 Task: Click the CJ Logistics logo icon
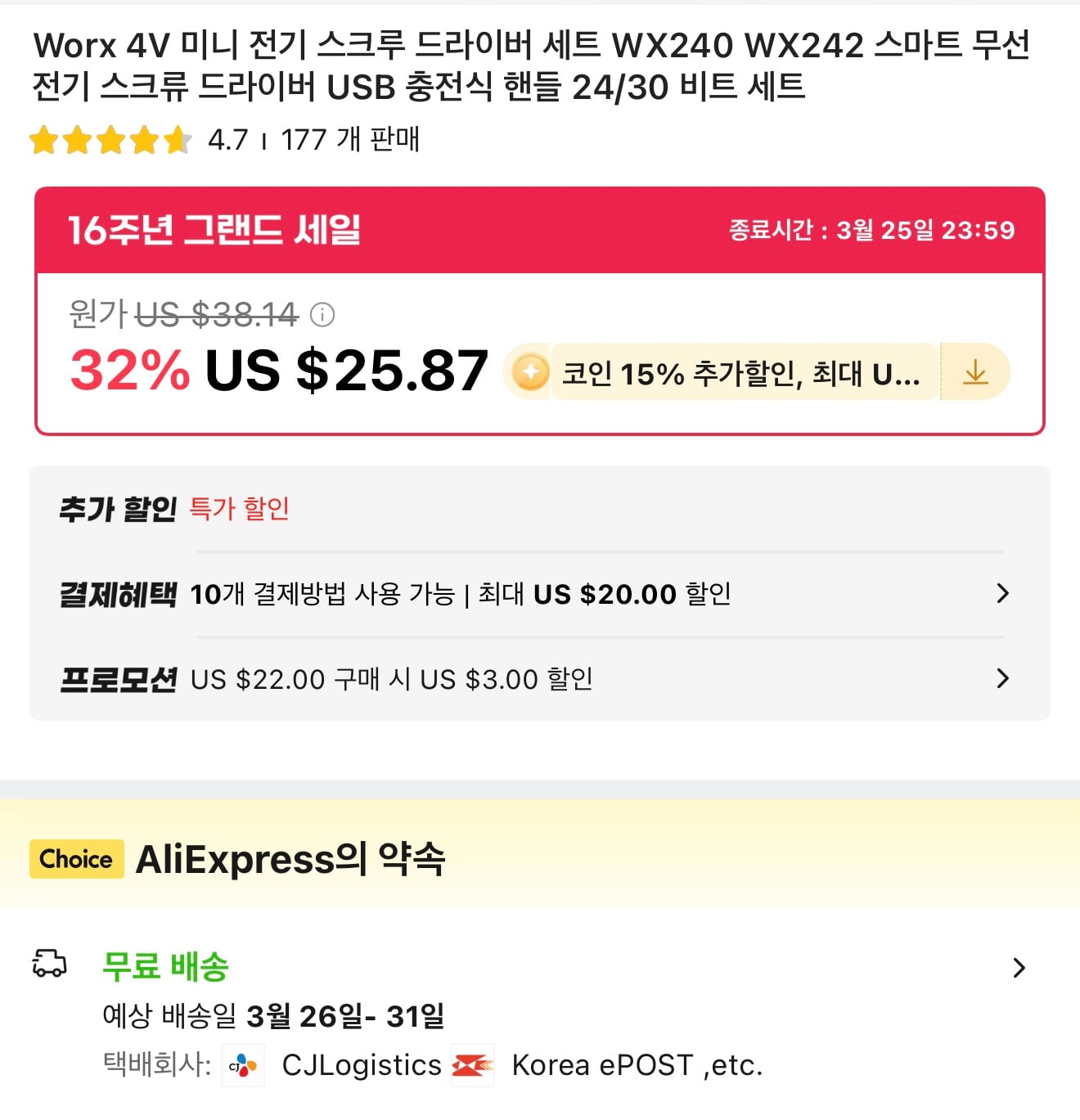click(x=243, y=1065)
